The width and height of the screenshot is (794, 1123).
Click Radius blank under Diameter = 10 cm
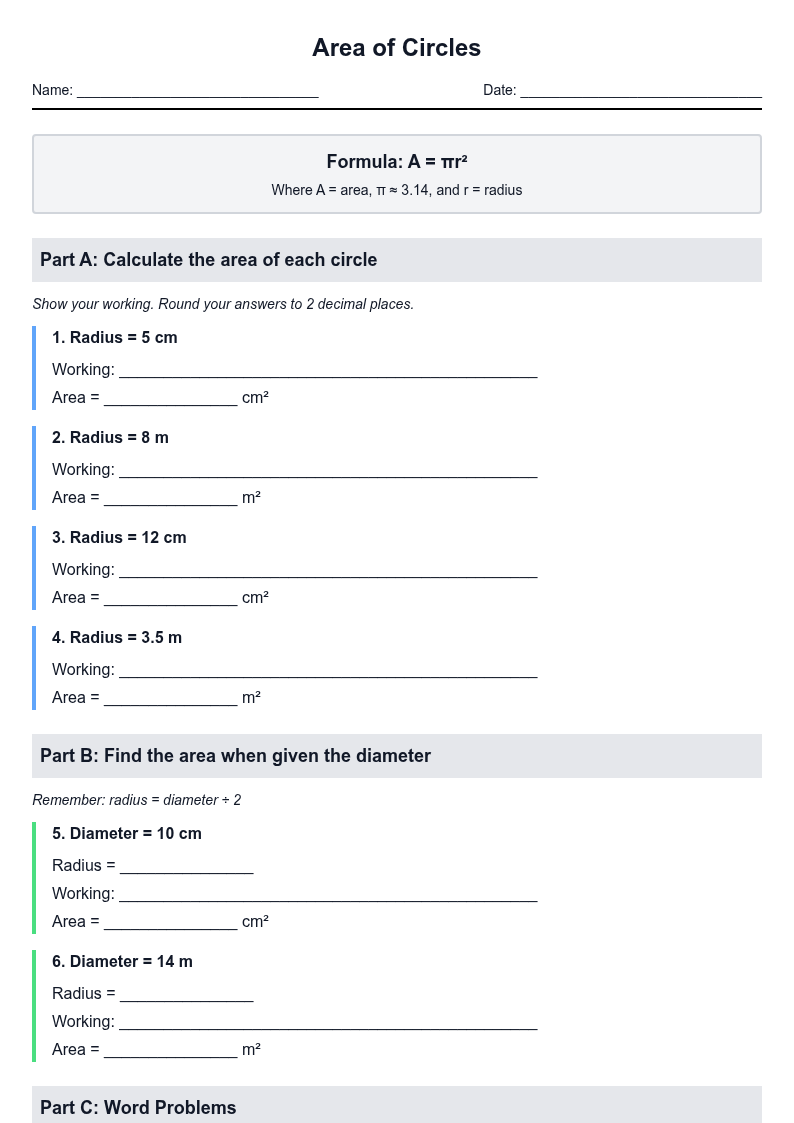187,866
